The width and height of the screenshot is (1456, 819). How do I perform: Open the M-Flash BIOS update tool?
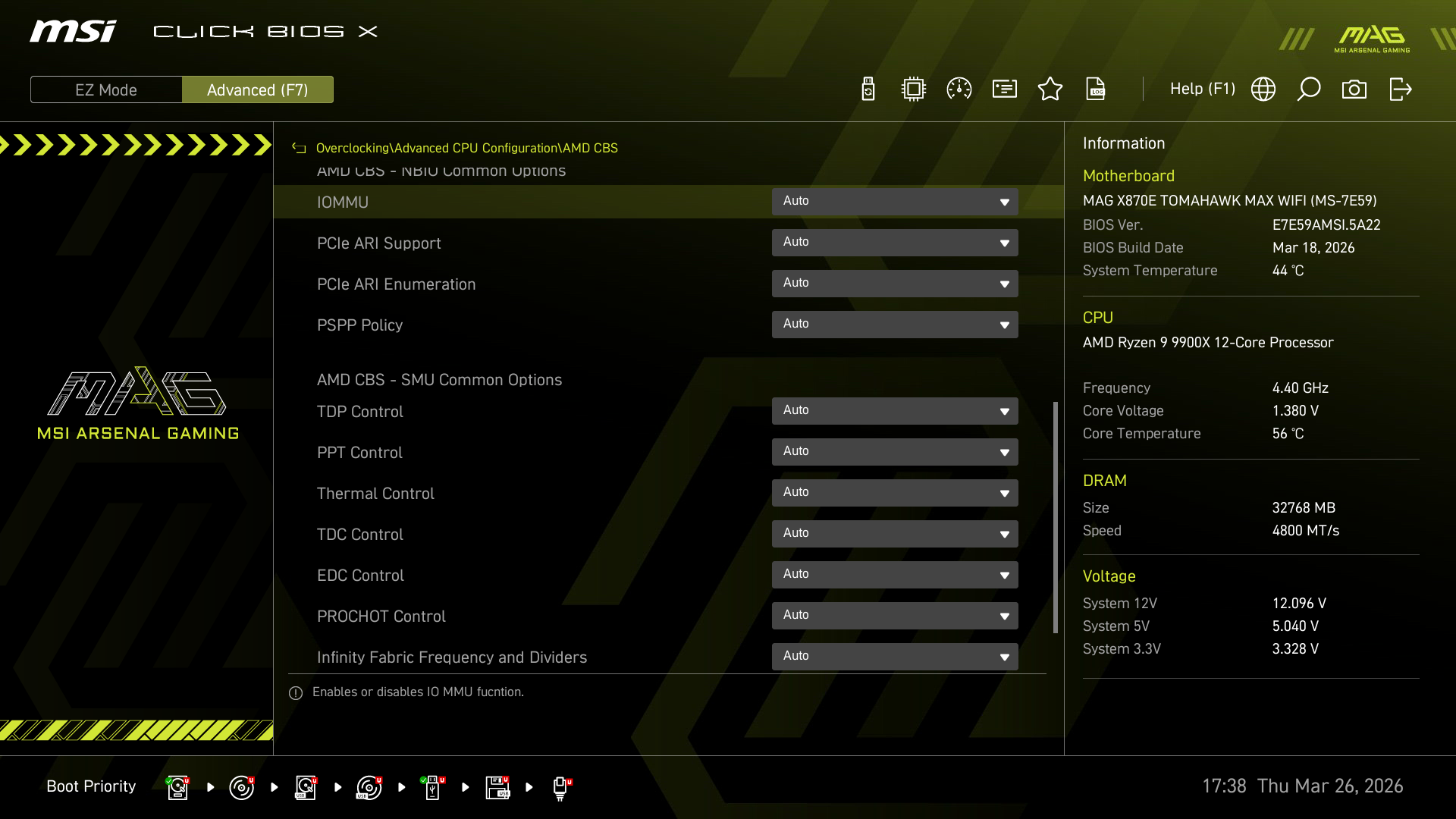(x=868, y=89)
